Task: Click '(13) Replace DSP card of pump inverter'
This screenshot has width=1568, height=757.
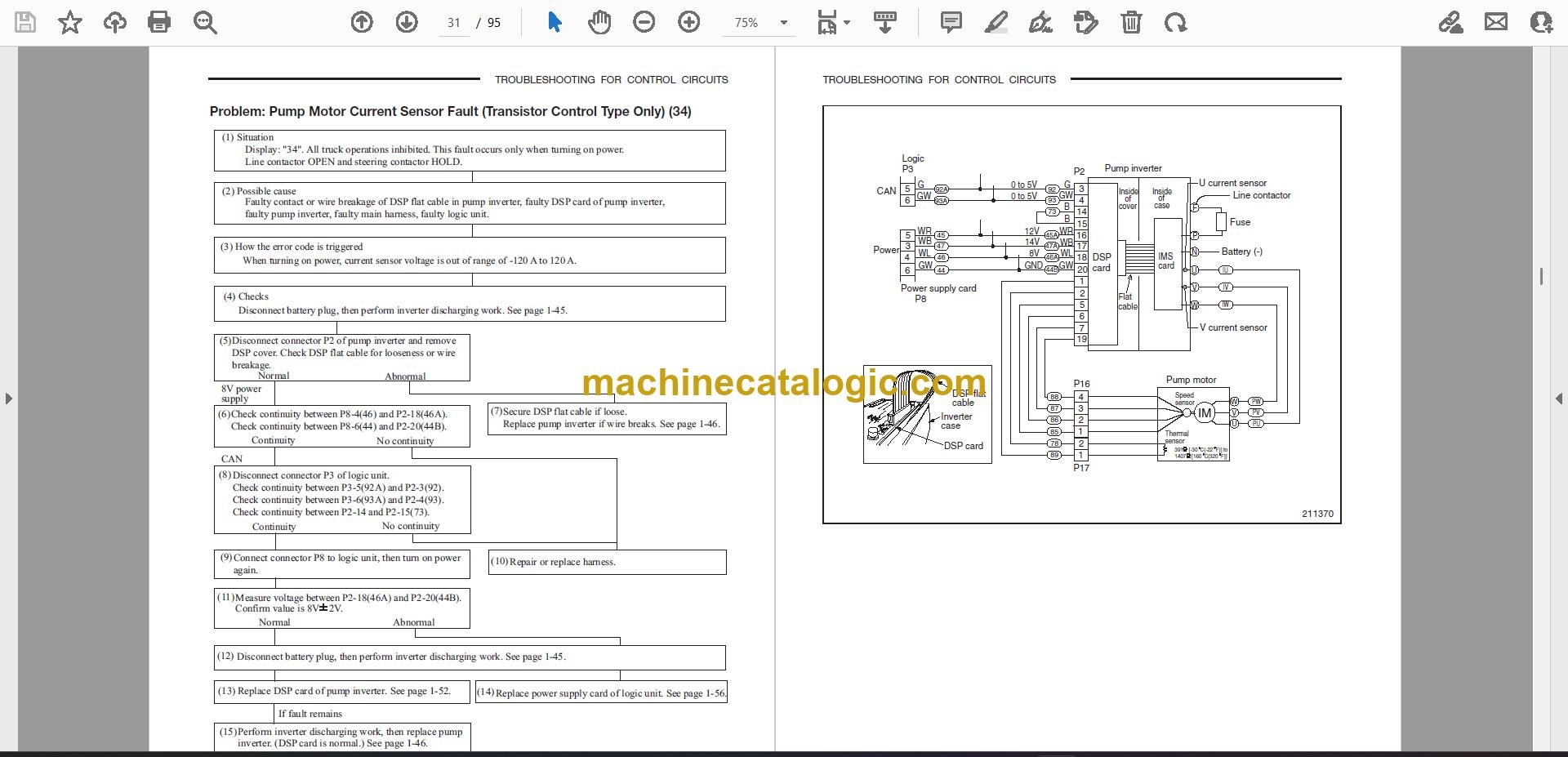Action: click(x=334, y=691)
